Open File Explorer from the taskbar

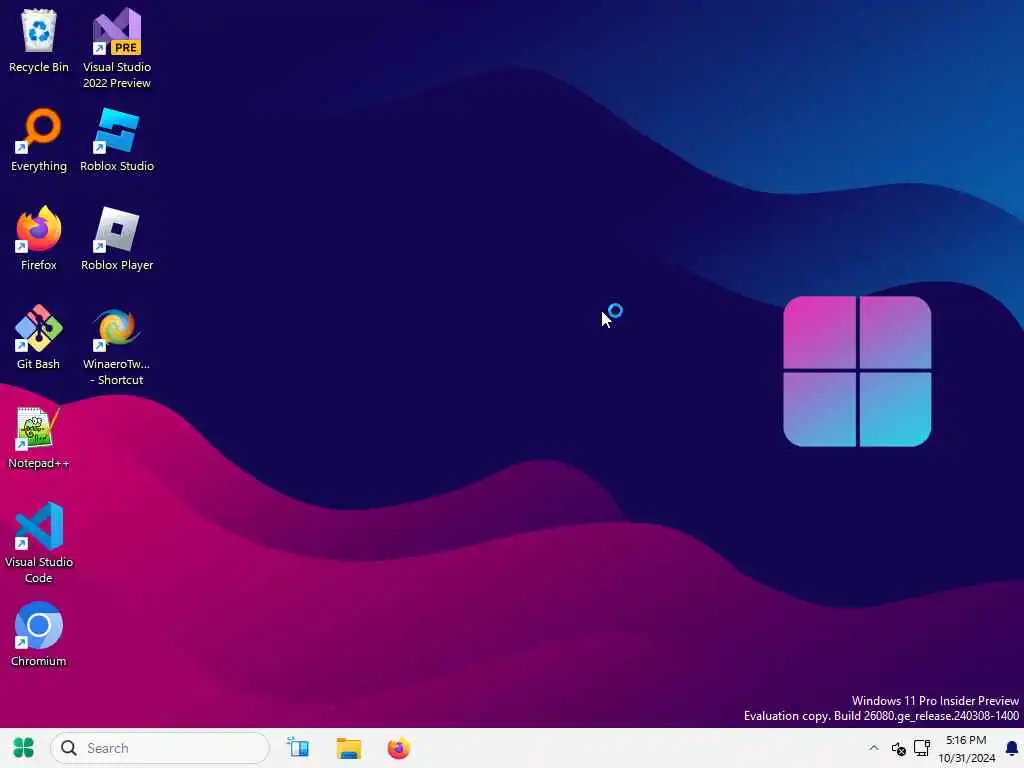(349, 748)
